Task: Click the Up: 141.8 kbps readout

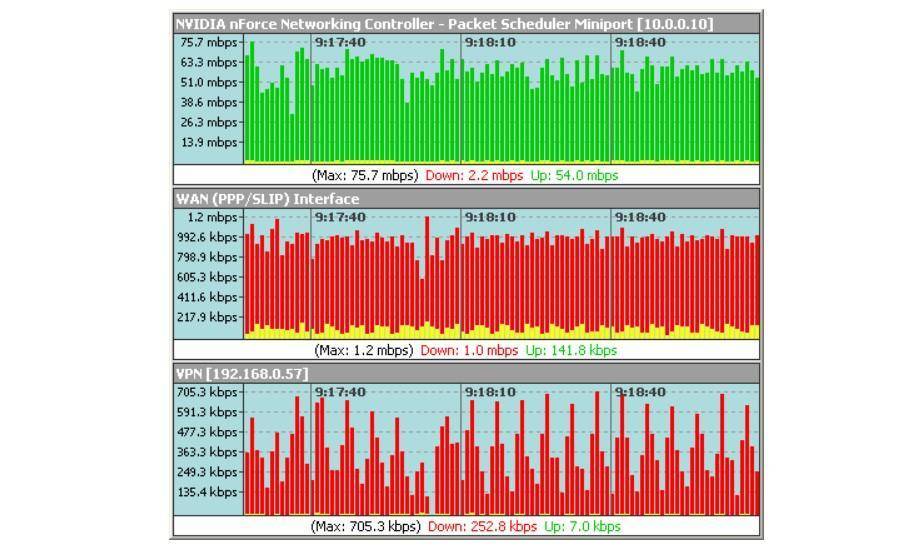Action: pos(571,350)
